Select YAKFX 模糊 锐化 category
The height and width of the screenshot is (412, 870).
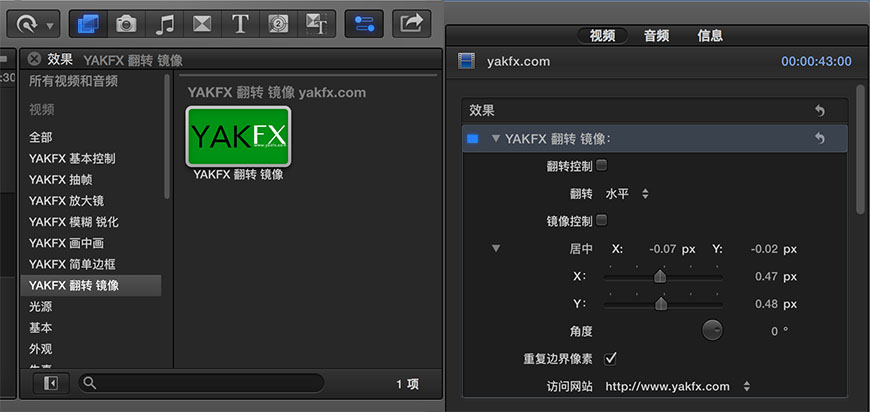(x=74, y=222)
